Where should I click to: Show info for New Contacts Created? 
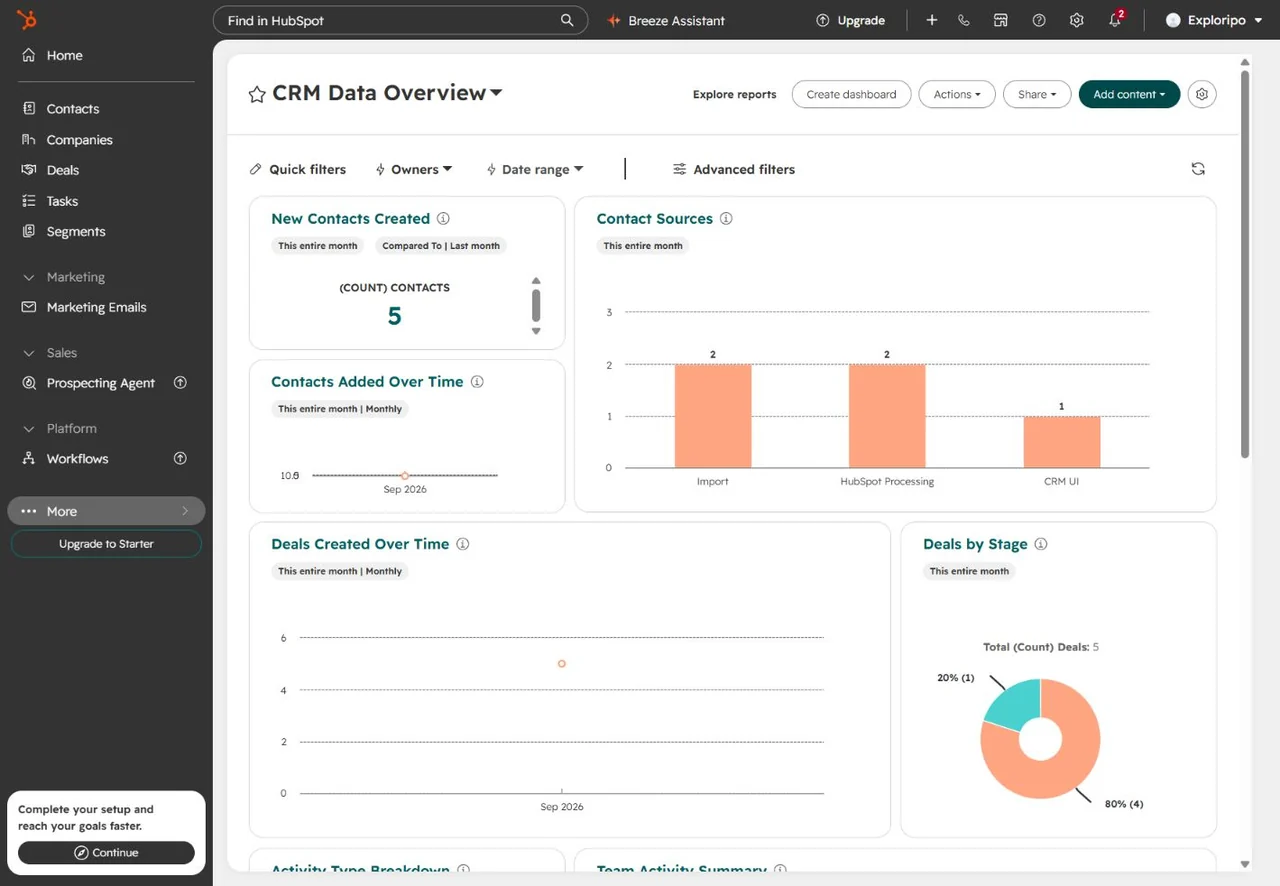tap(443, 219)
